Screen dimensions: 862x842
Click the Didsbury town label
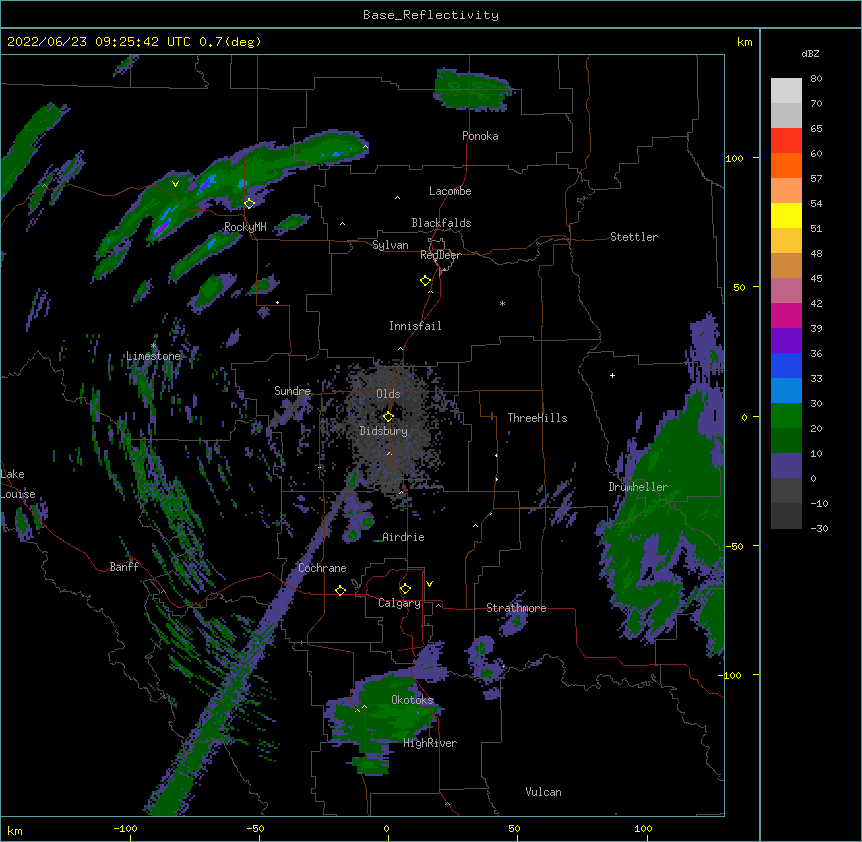(x=384, y=431)
